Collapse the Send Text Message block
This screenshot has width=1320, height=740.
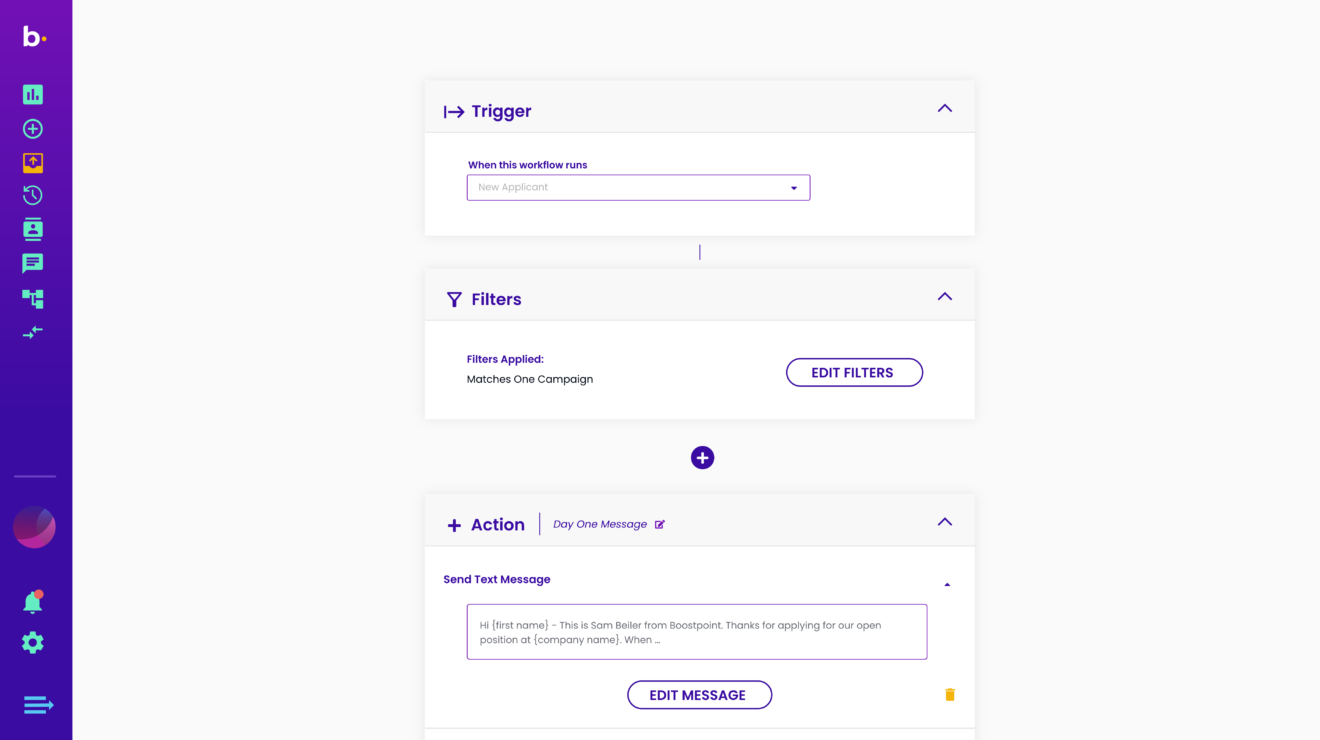947,583
